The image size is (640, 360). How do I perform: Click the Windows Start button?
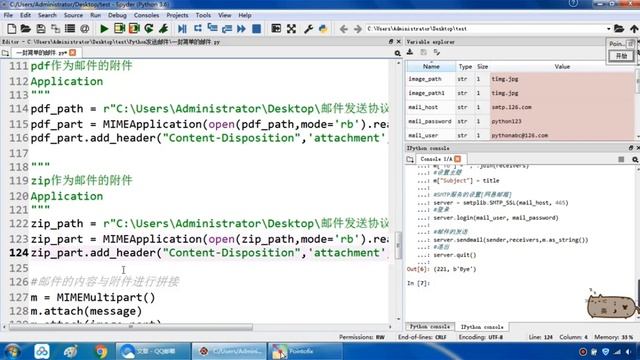click(x=13, y=351)
